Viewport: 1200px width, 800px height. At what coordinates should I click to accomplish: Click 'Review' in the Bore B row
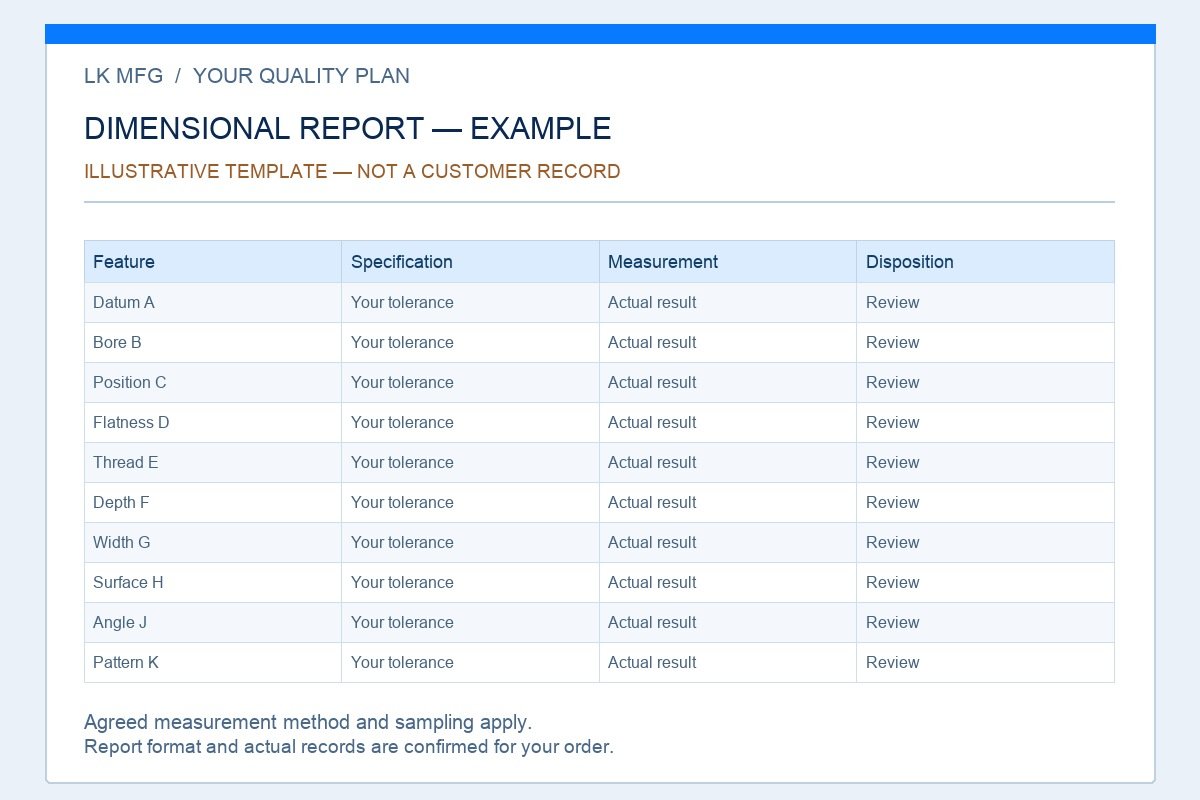893,342
